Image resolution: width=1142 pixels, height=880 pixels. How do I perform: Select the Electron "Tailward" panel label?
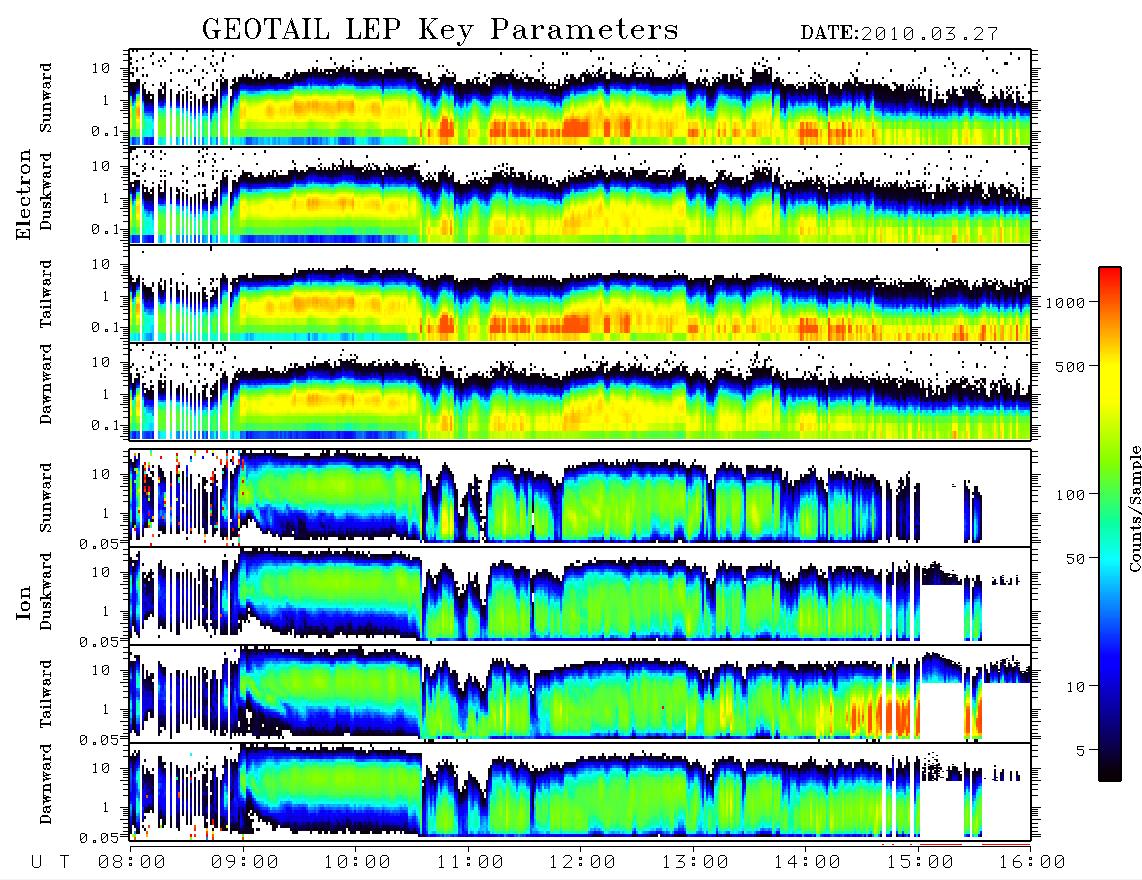(x=46, y=294)
